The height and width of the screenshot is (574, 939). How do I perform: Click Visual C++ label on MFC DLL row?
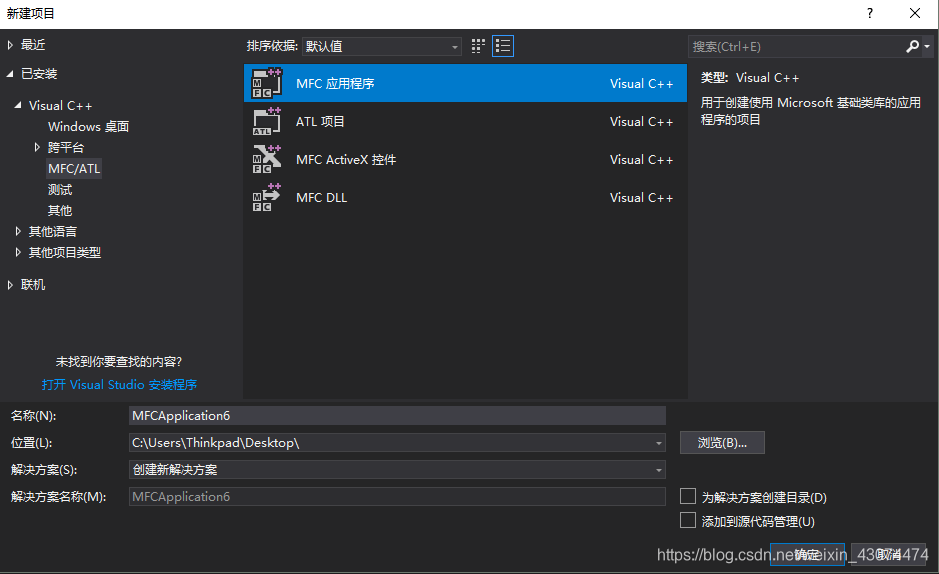point(641,198)
